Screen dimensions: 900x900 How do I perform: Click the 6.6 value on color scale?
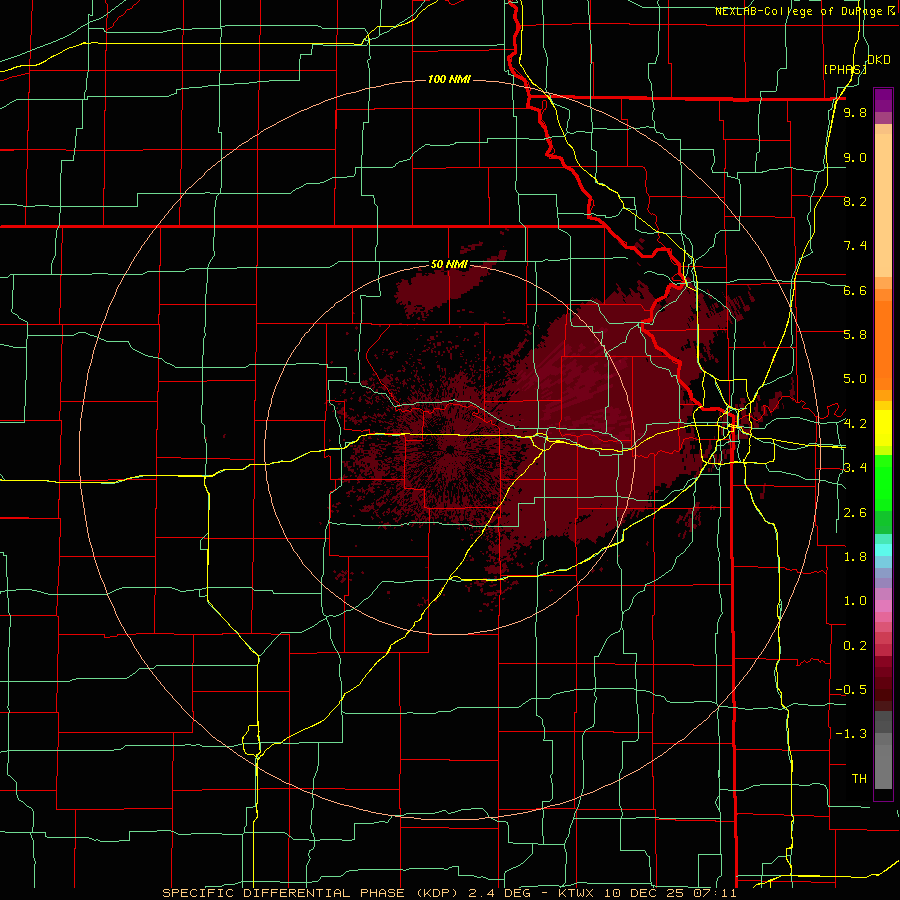click(x=855, y=290)
